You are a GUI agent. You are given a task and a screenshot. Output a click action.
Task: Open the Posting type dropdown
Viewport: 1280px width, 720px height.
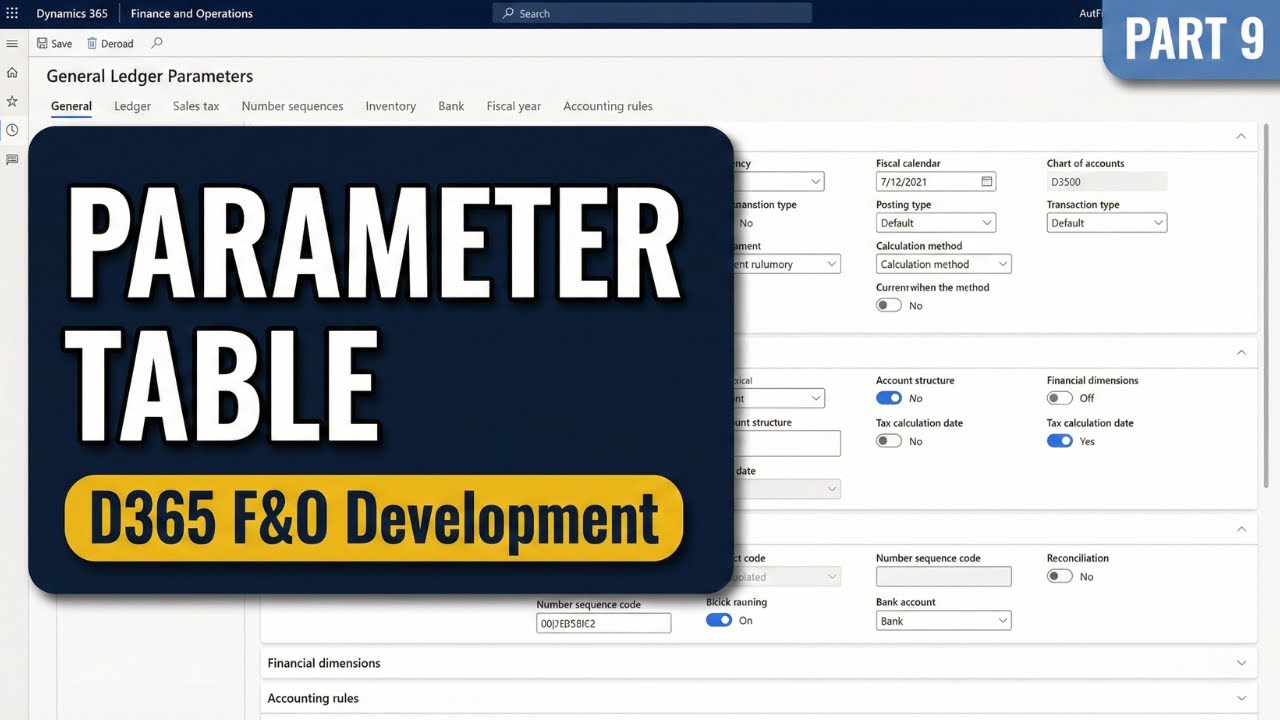click(936, 223)
